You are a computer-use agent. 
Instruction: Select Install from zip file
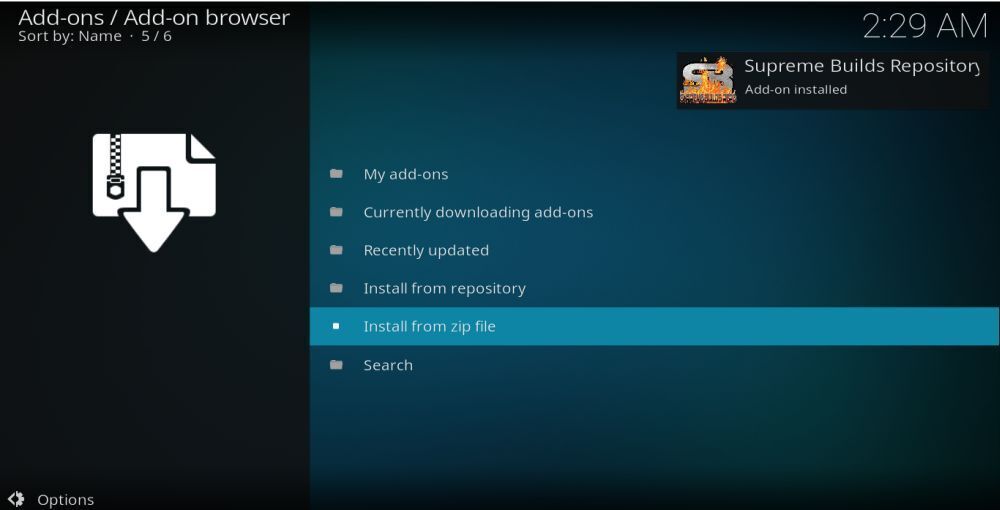pos(654,326)
